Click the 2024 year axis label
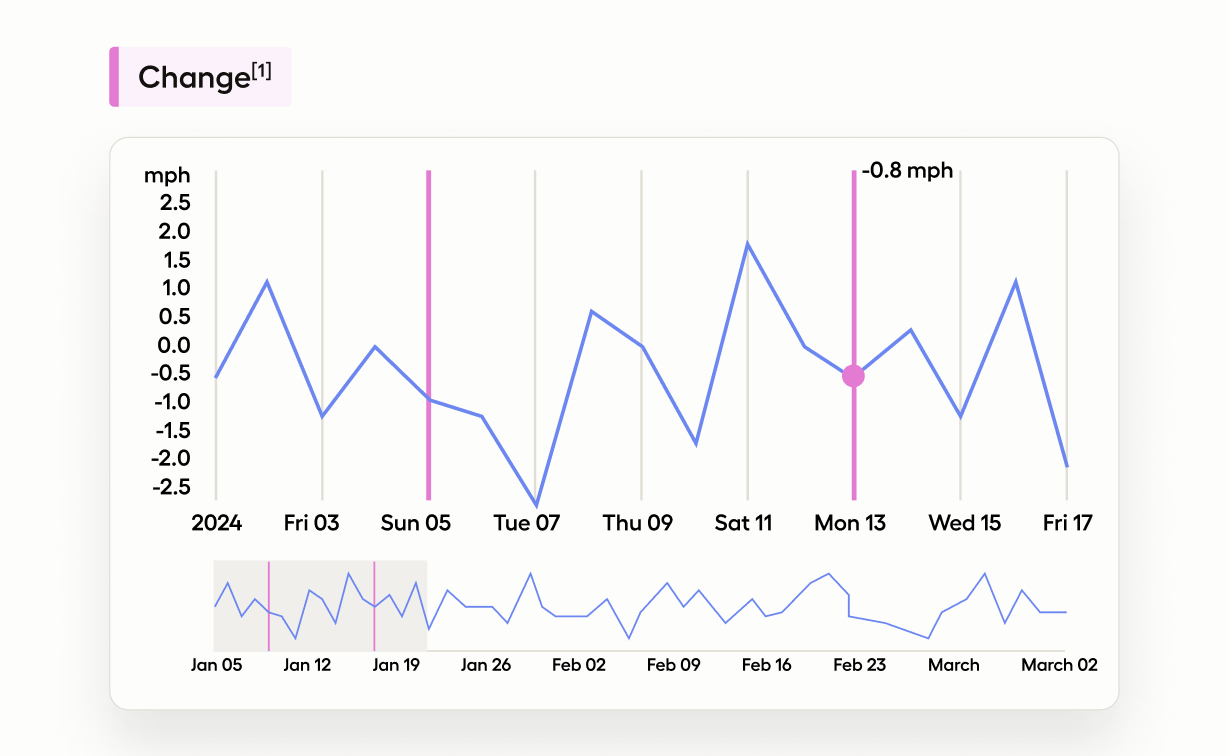The height and width of the screenshot is (756, 1229). [x=216, y=523]
